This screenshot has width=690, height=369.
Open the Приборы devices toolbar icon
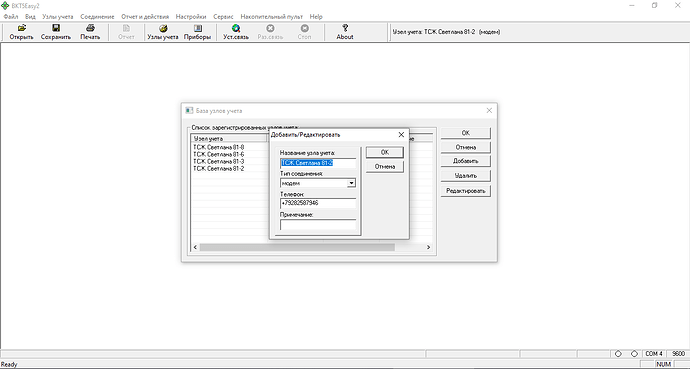(197, 28)
